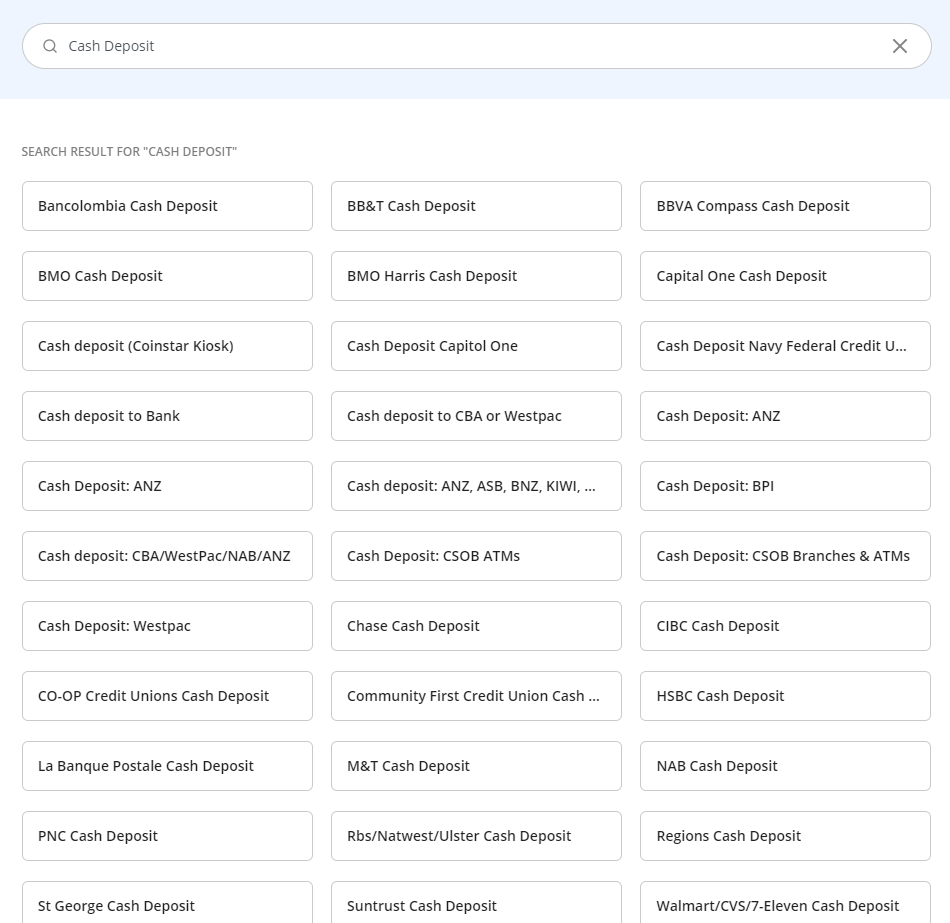The image size is (950, 923).
Task: Choose NAB Cash Deposit
Action: [785, 766]
